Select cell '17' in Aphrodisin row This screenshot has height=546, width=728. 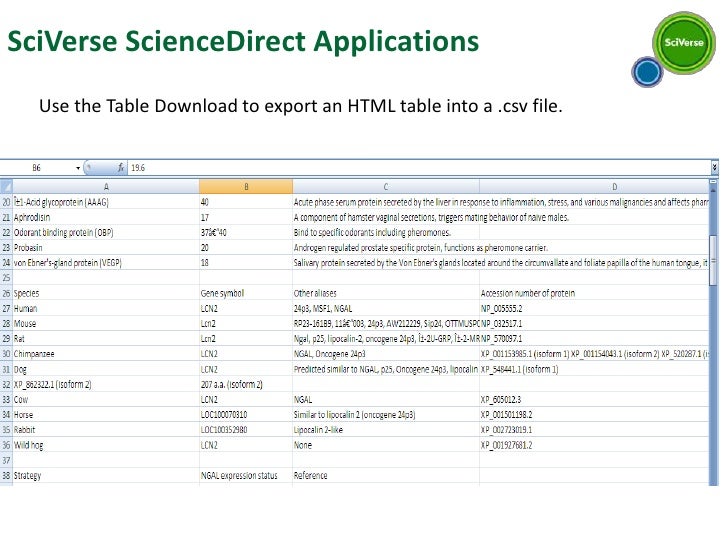[246, 217]
